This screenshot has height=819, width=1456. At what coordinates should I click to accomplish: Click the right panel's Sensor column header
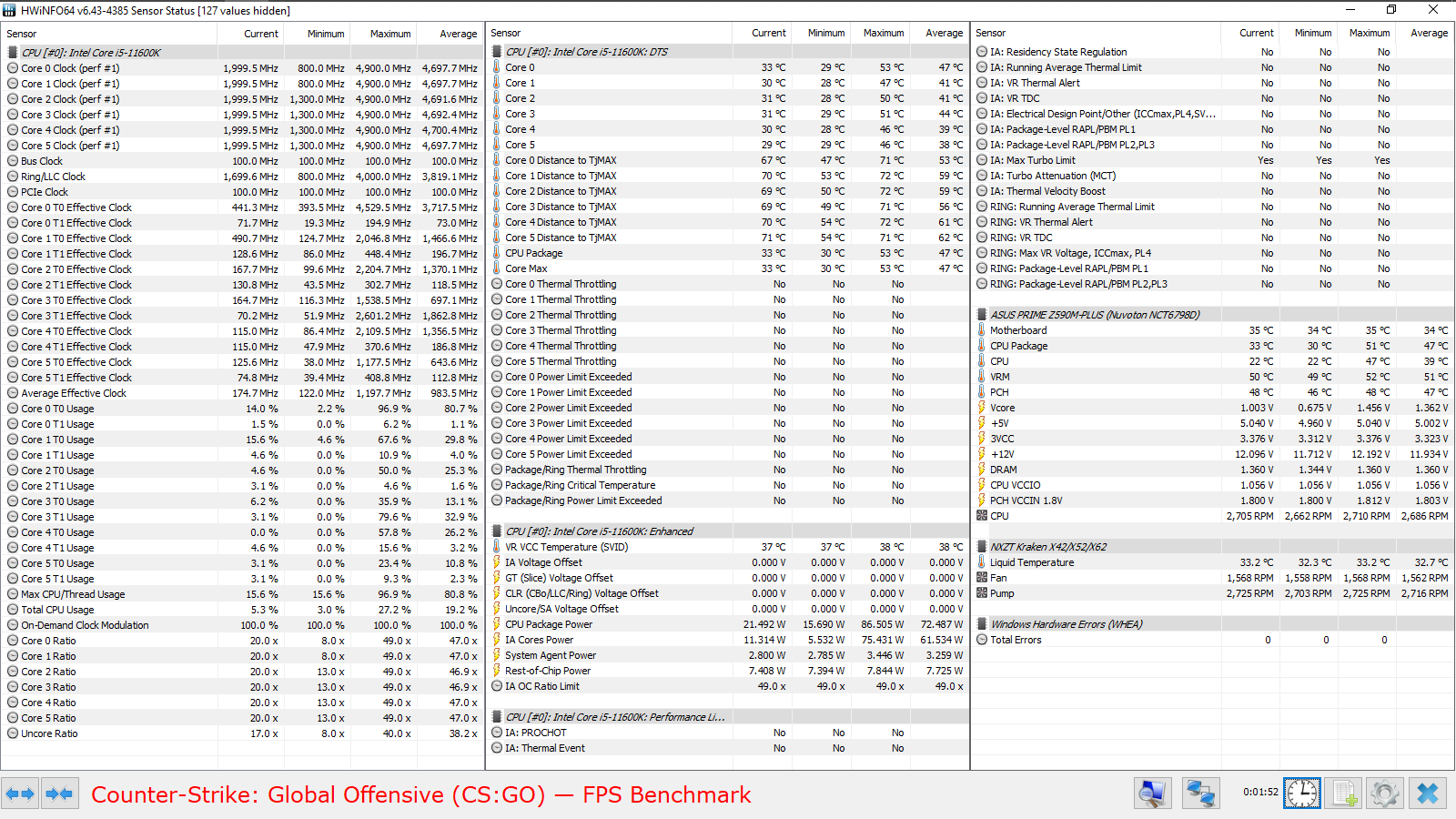[x=1096, y=33]
